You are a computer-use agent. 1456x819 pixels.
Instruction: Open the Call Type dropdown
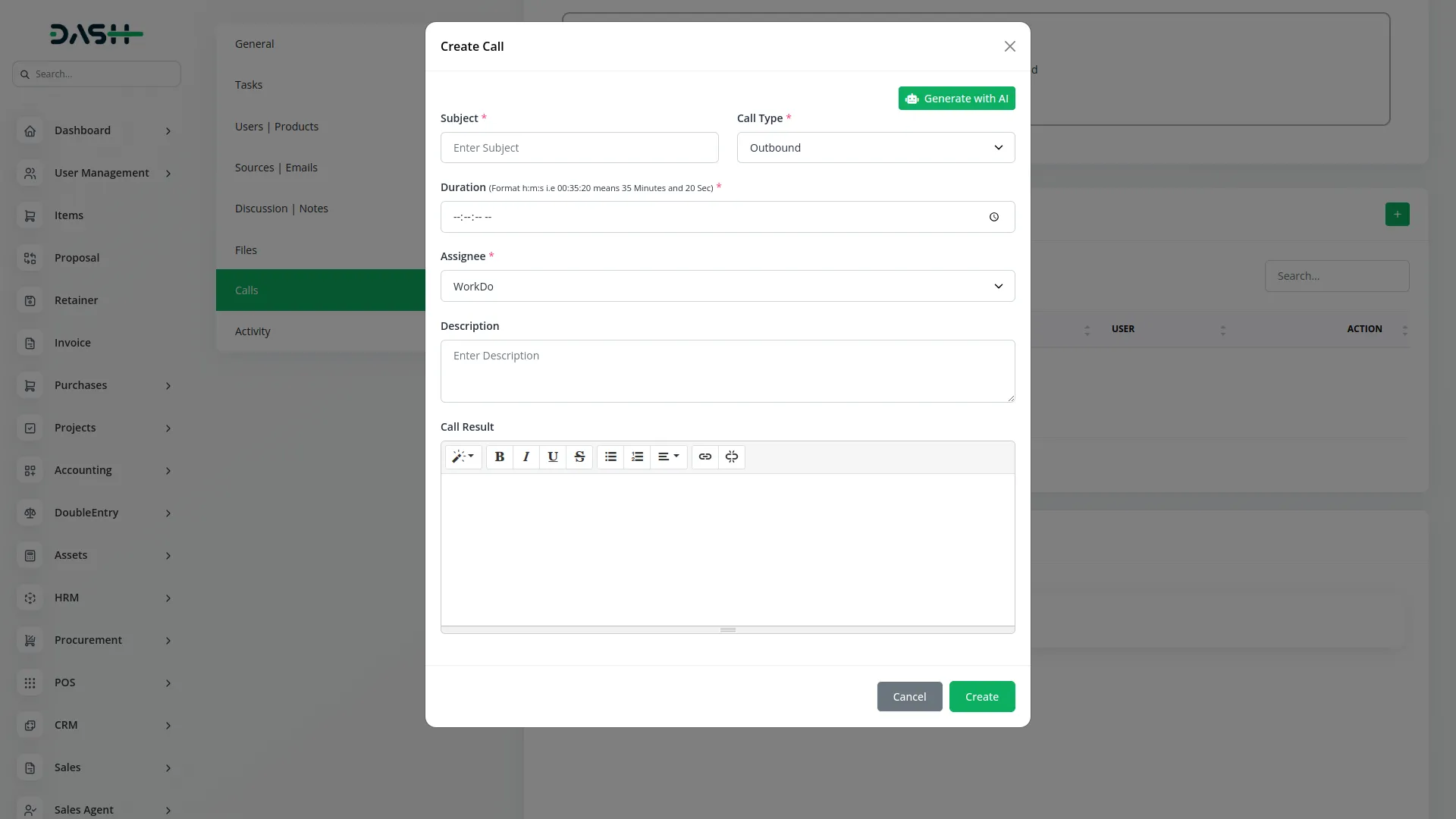(876, 148)
